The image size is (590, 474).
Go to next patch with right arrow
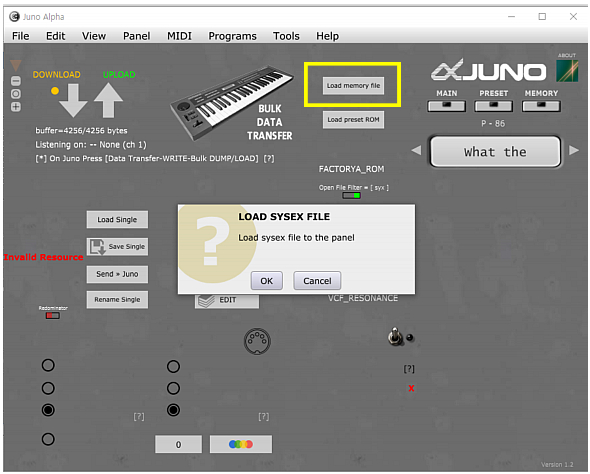[x=574, y=150]
